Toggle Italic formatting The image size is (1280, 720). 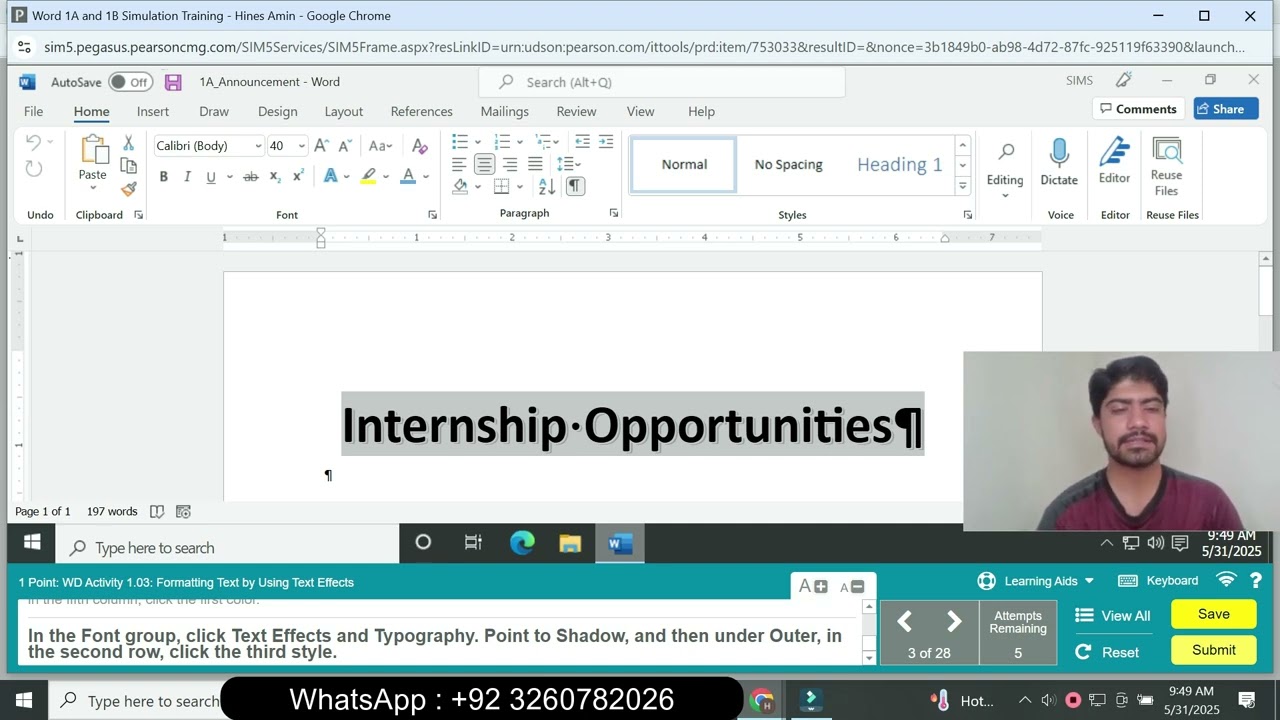tap(187, 176)
